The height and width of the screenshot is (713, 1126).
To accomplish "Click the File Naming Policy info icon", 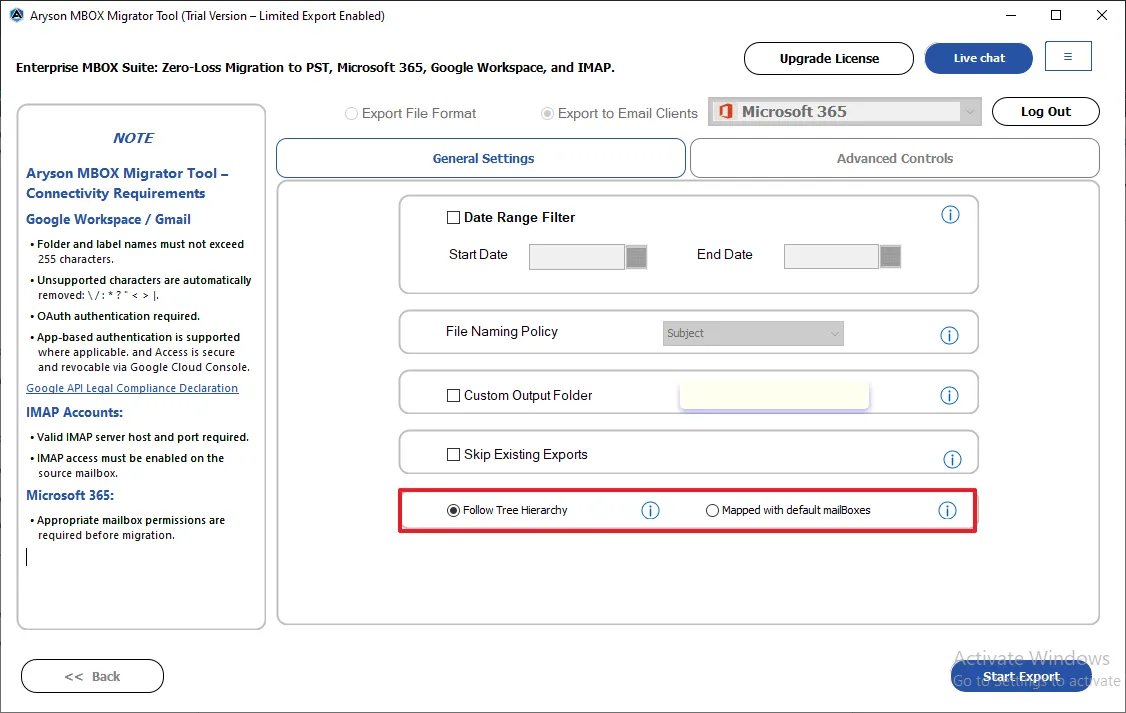I will pos(949,335).
